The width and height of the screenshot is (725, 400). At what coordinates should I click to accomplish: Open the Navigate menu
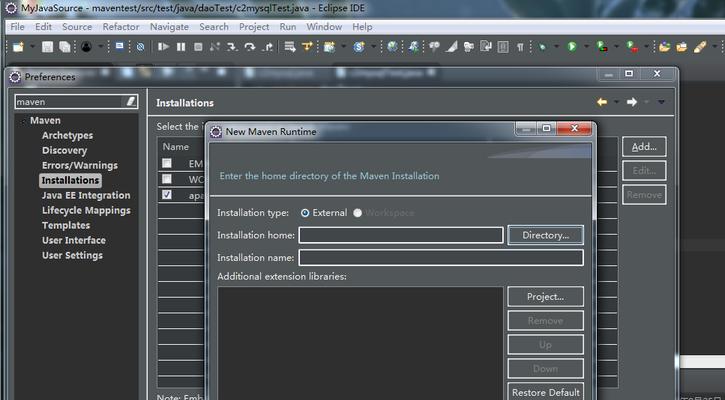169,27
